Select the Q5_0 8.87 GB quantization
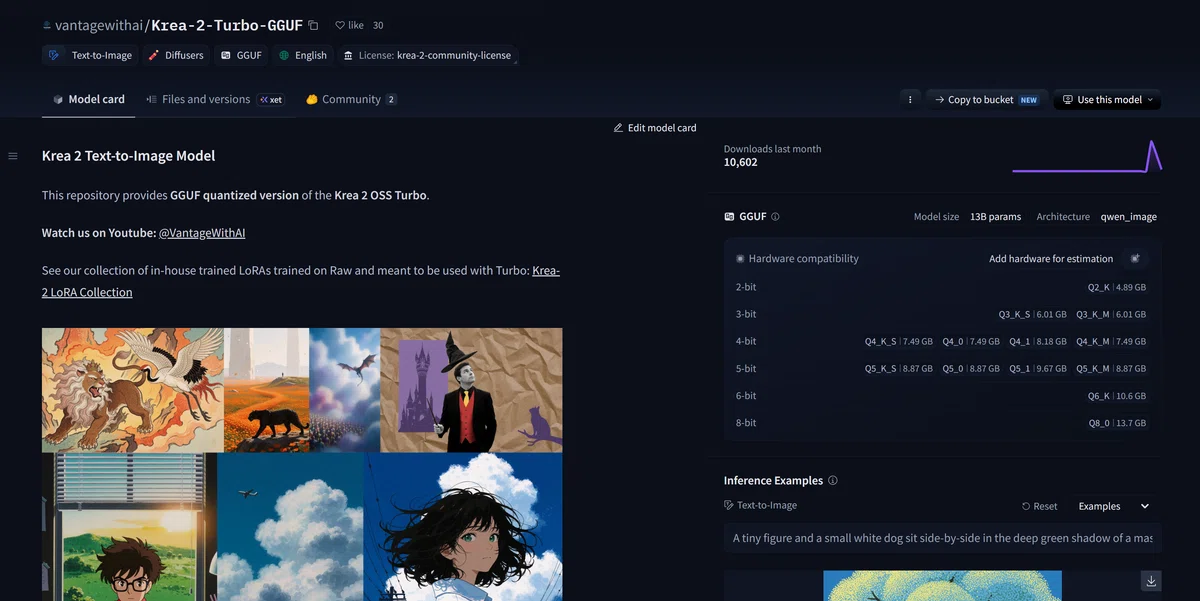Viewport: 1200px width, 601px height. [x=971, y=368]
